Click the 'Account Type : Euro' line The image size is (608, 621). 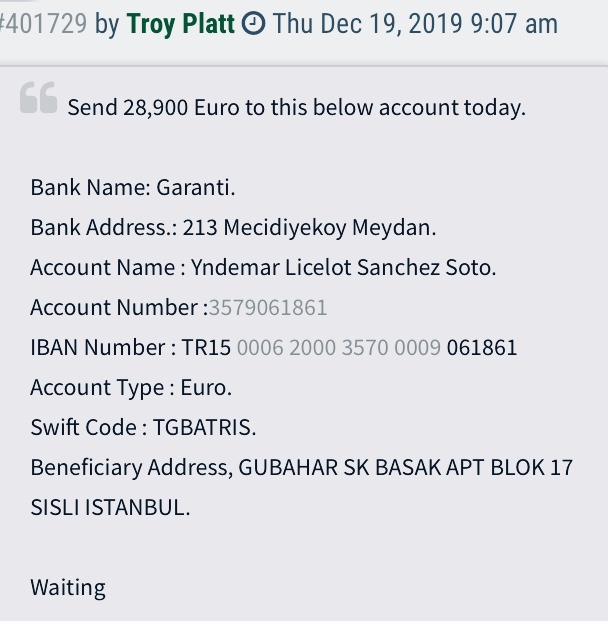coord(131,388)
